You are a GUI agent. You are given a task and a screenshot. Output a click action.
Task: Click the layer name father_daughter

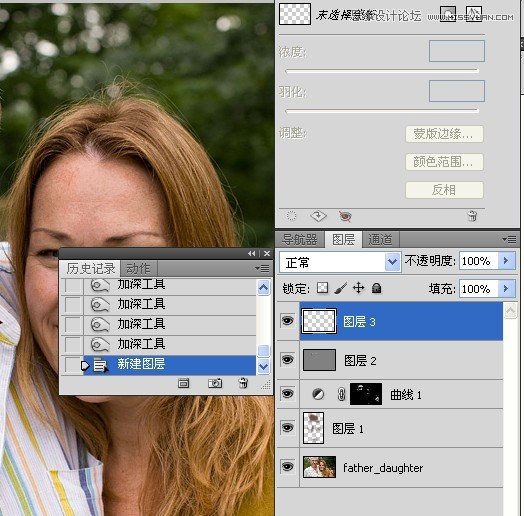click(383, 468)
